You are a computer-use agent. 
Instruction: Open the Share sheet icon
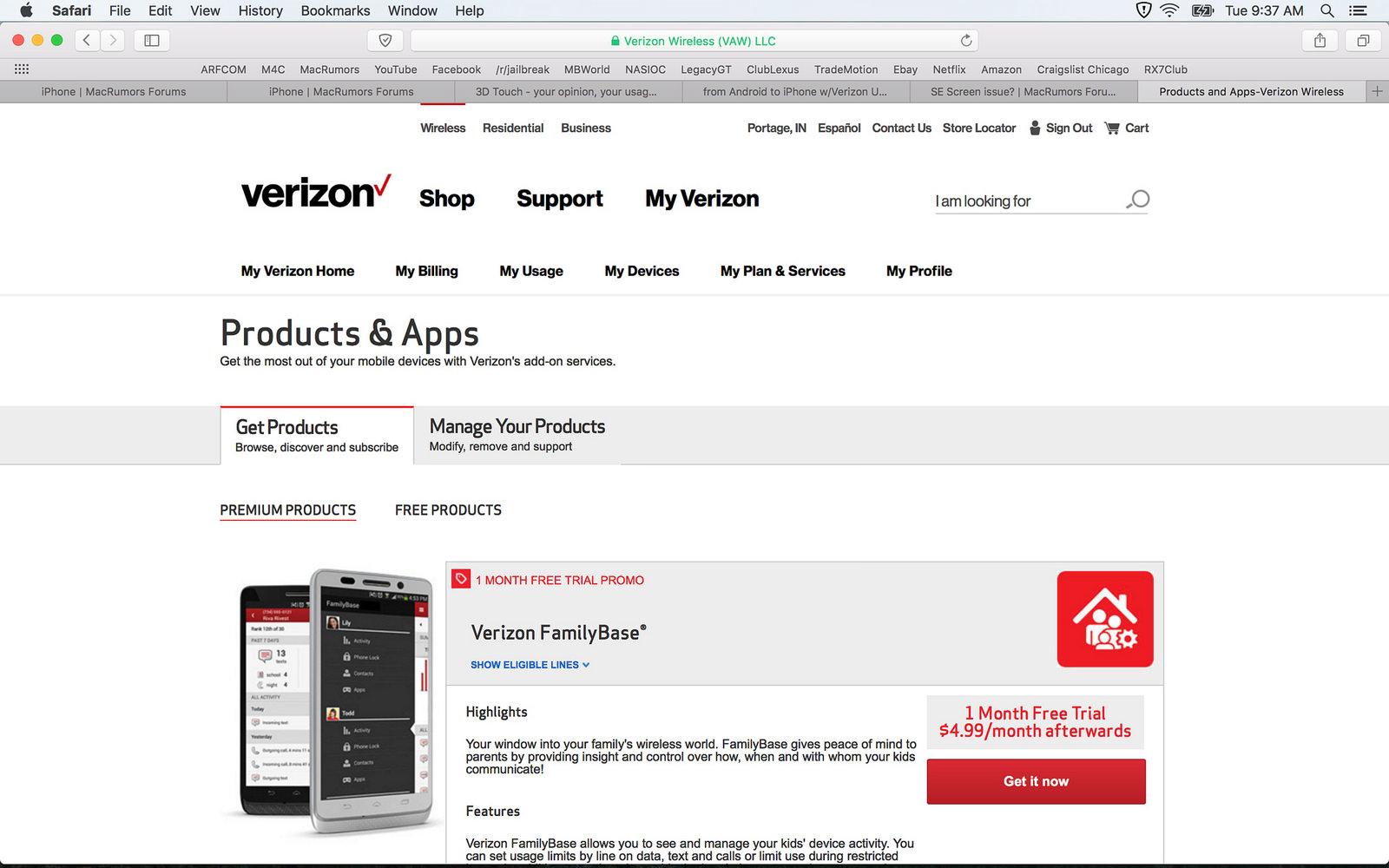(1320, 40)
